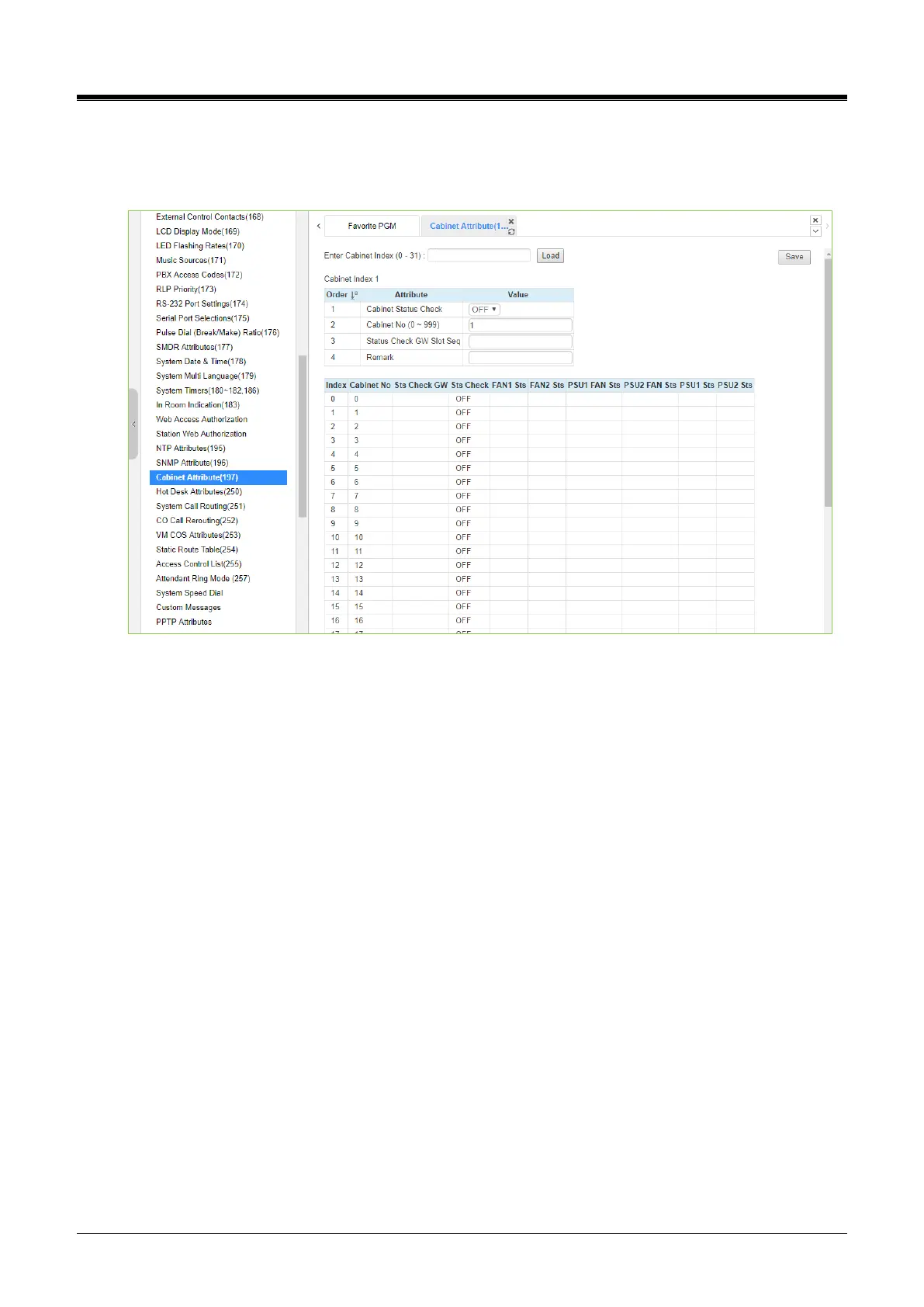This screenshot has height=1307, width=924.
Task: Open the tab list dropdown chevron at top right
Action: tap(815, 231)
